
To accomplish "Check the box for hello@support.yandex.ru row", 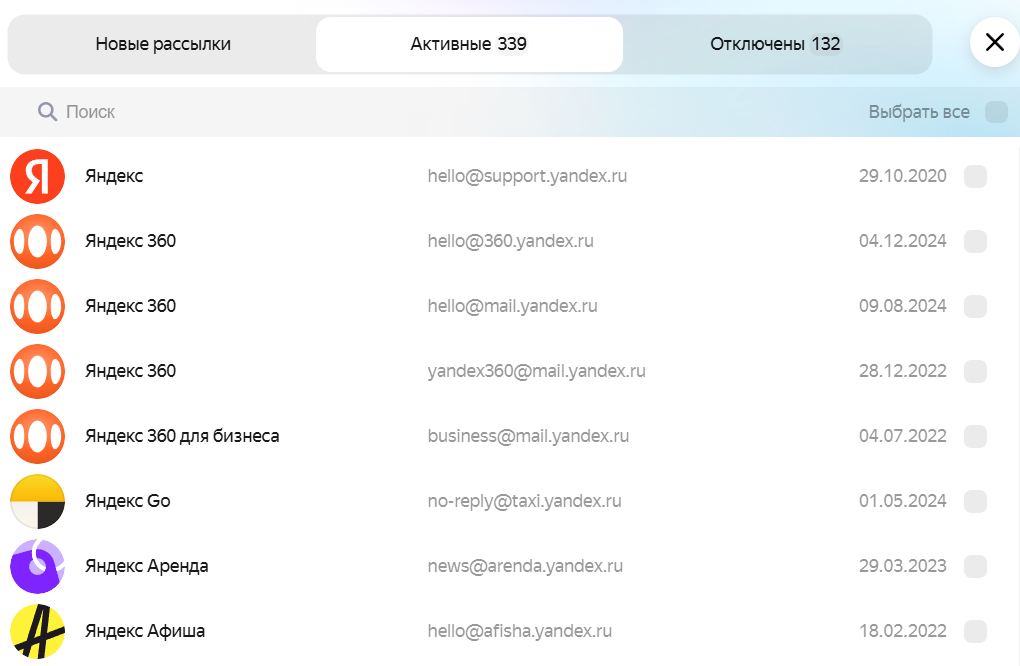I will [x=975, y=177].
